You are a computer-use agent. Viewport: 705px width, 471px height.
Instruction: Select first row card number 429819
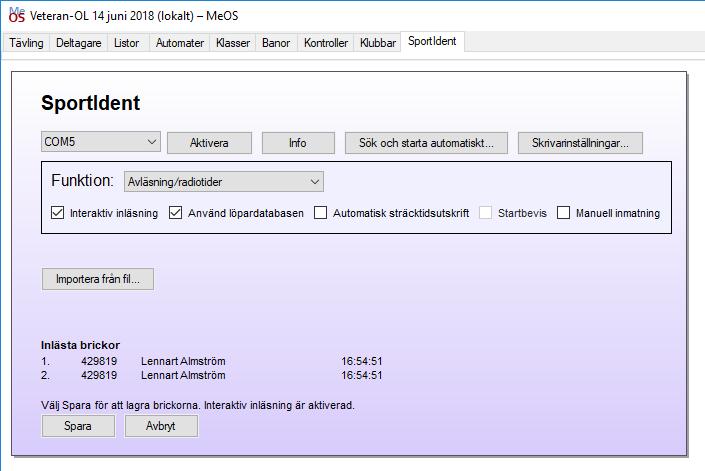tap(99, 361)
